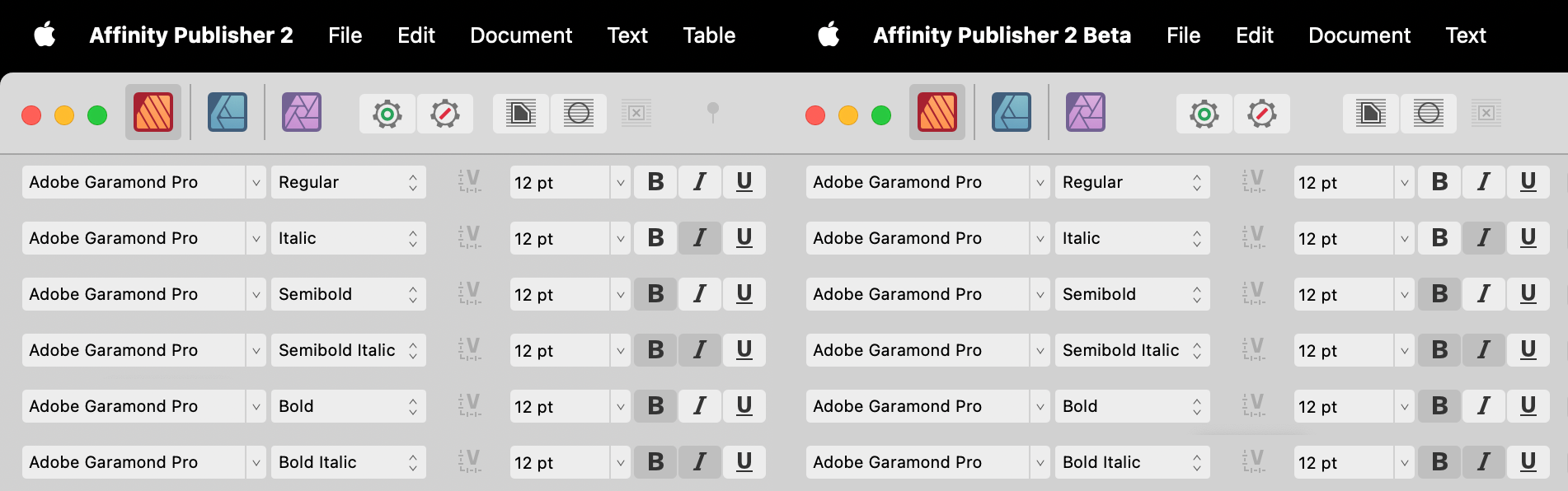Click the pin icon in Publisher 2 toolbar
Image resolution: width=1568 pixels, height=491 pixels.
[713, 113]
